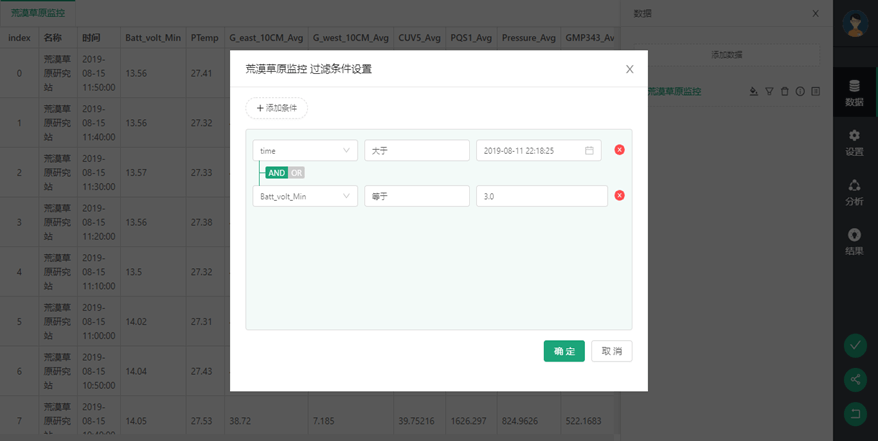878x441 pixels.
Task: Select the 荒漠草原监控 tab at top left
Action: (38, 13)
